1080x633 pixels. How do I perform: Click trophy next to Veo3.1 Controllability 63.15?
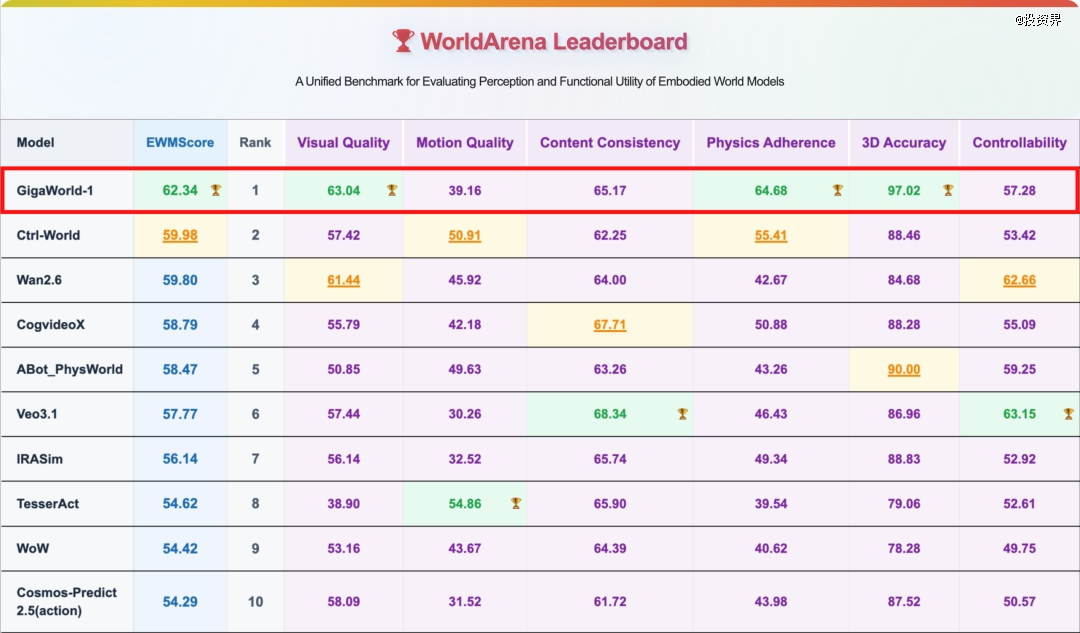[x=1068, y=414]
